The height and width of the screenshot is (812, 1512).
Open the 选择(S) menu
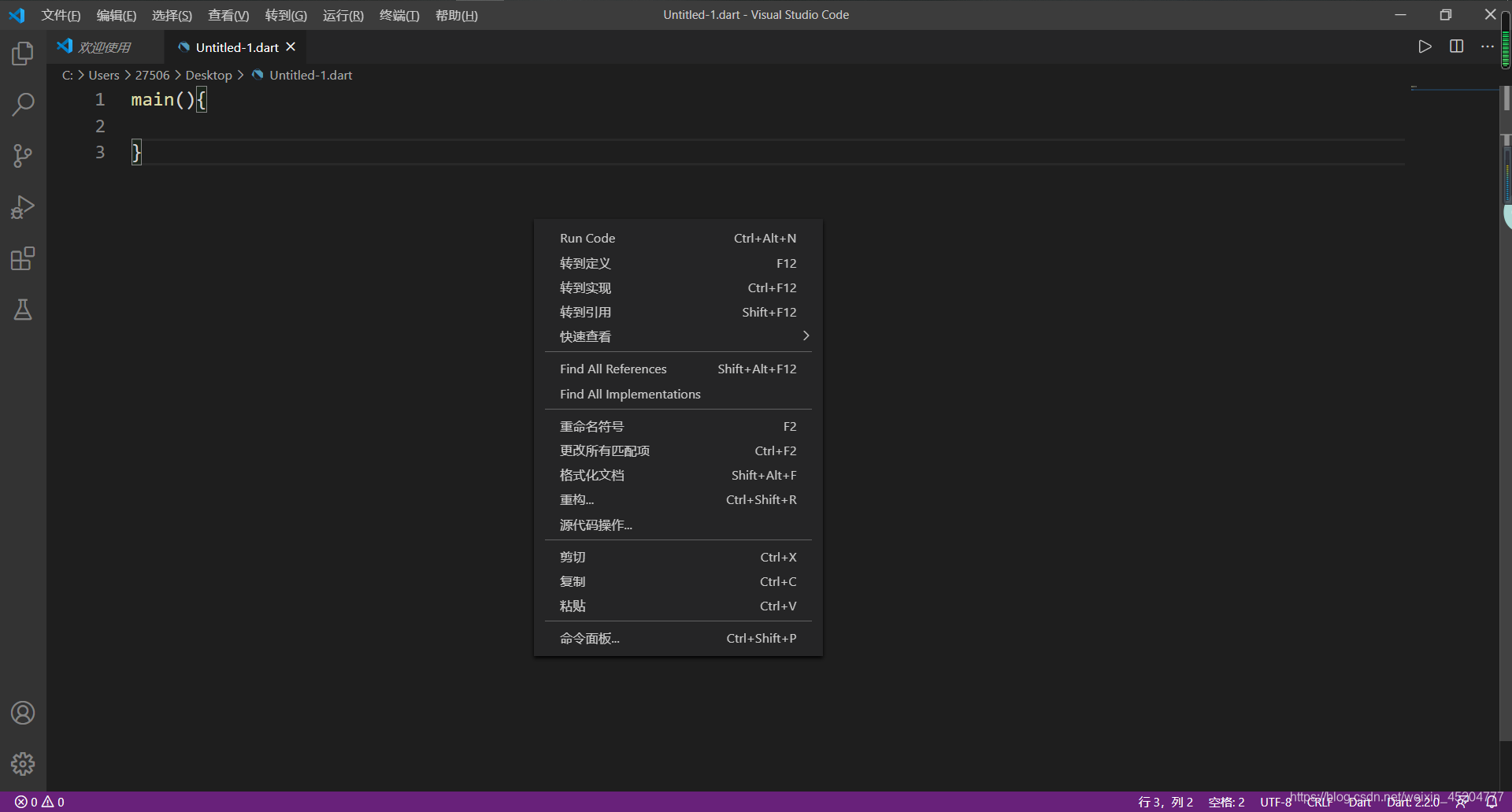172,15
